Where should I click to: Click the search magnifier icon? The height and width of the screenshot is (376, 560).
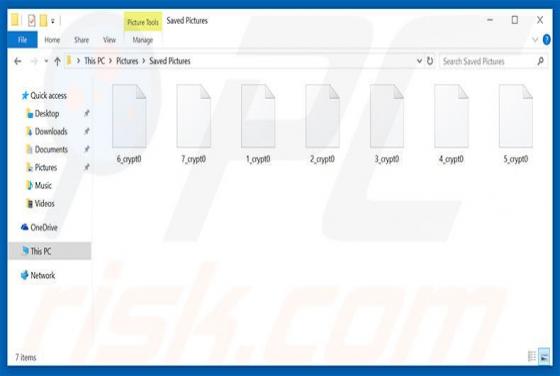tap(540, 61)
